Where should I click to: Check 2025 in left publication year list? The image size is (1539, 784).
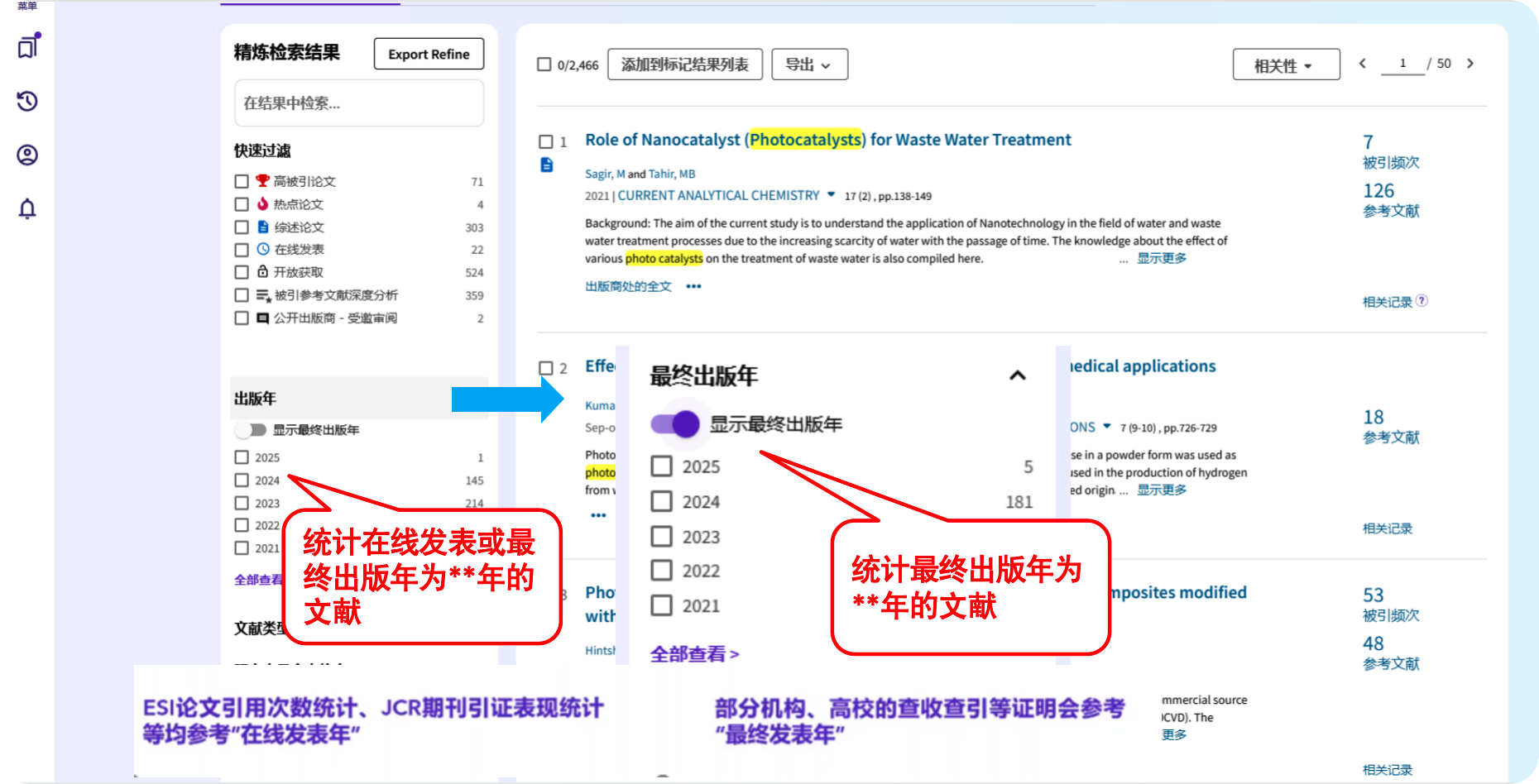pyautogui.click(x=242, y=457)
